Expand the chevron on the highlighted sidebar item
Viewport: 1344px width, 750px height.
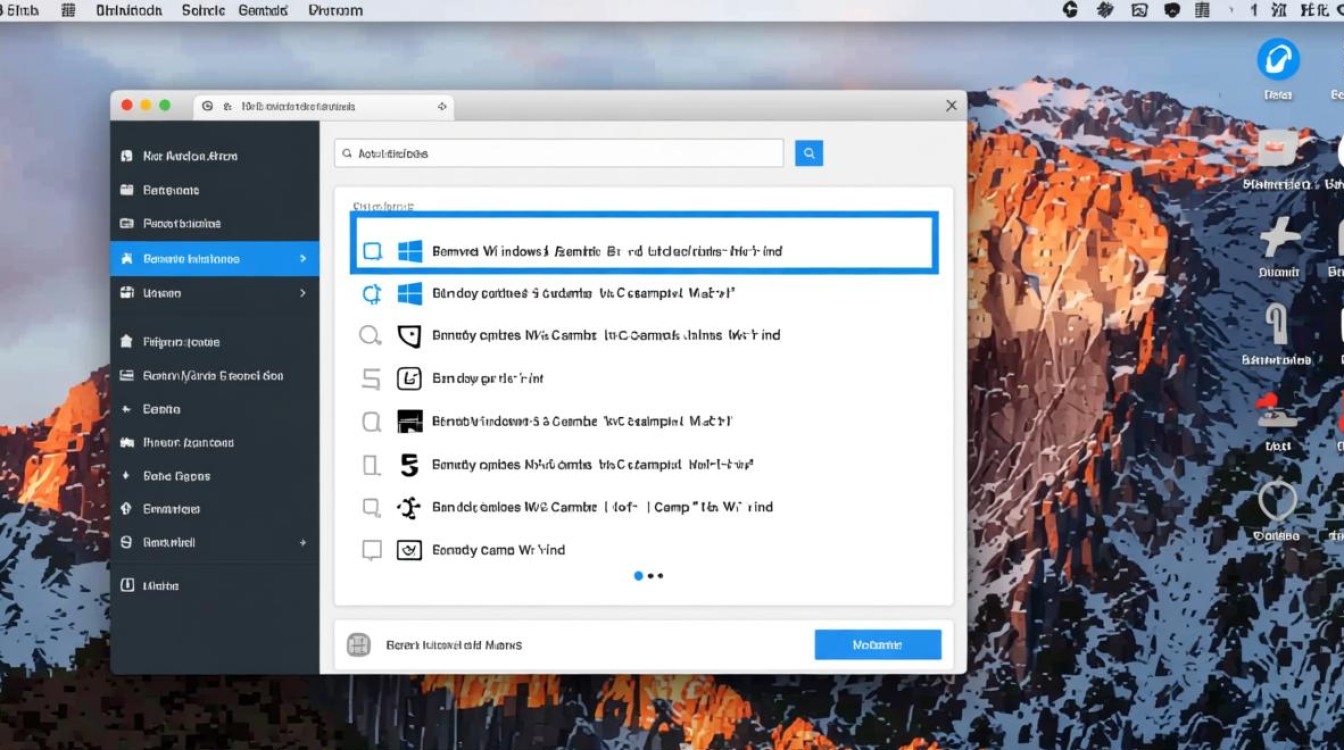click(303, 259)
